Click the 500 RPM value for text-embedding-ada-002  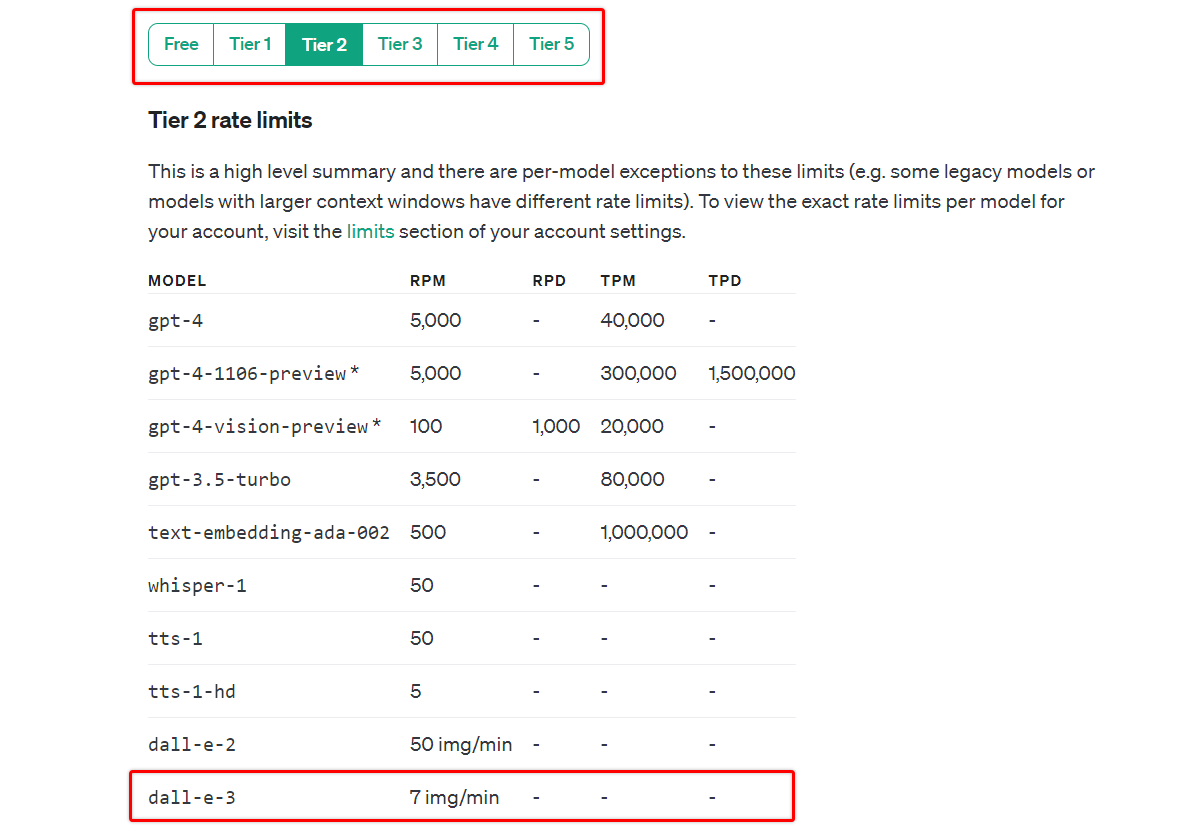tap(427, 533)
